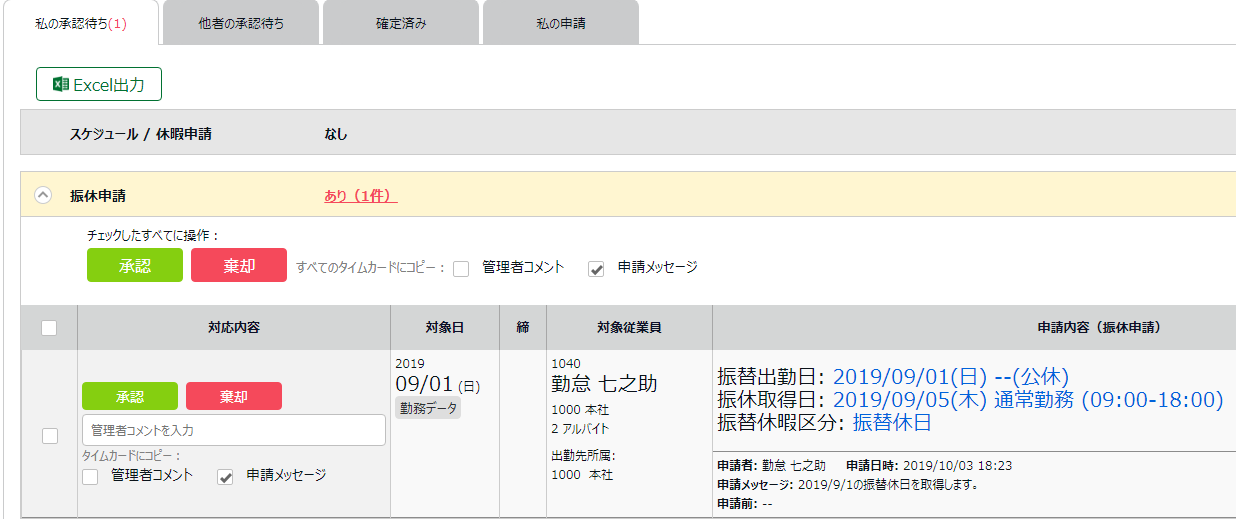Click the Excel icon on export button
The image size is (1236, 519).
61,85
